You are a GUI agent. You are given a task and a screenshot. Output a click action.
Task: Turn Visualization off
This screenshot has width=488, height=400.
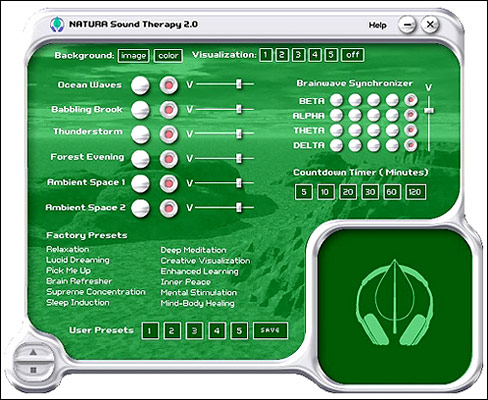pos(353,55)
